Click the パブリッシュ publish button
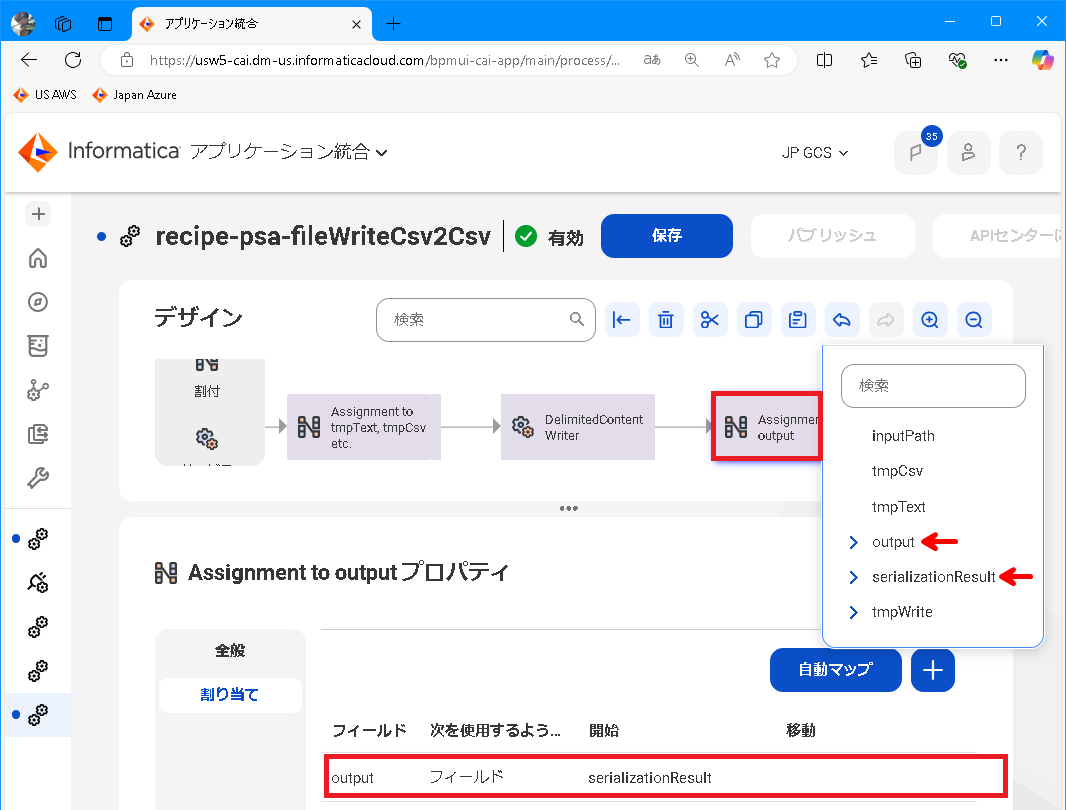1066x810 pixels. (x=832, y=236)
